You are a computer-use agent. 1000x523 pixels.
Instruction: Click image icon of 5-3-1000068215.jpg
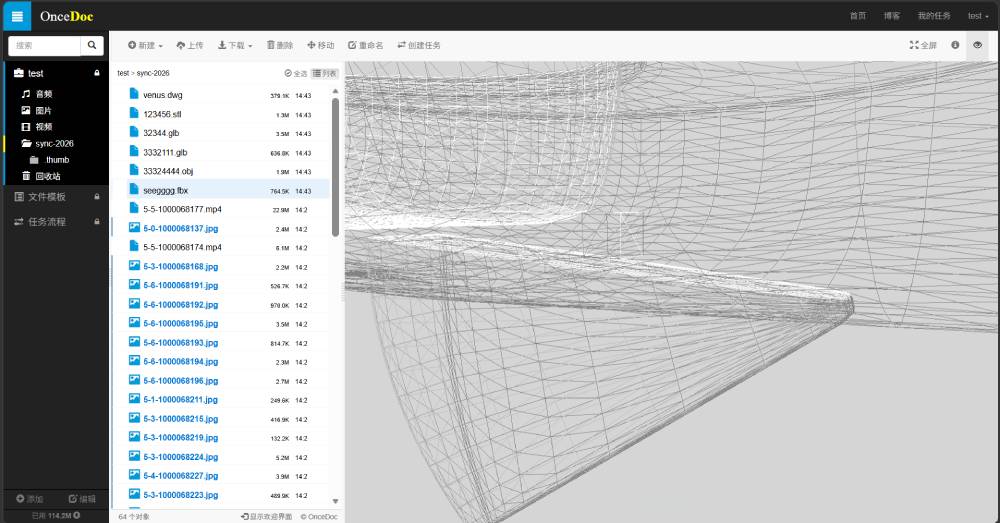pos(135,418)
